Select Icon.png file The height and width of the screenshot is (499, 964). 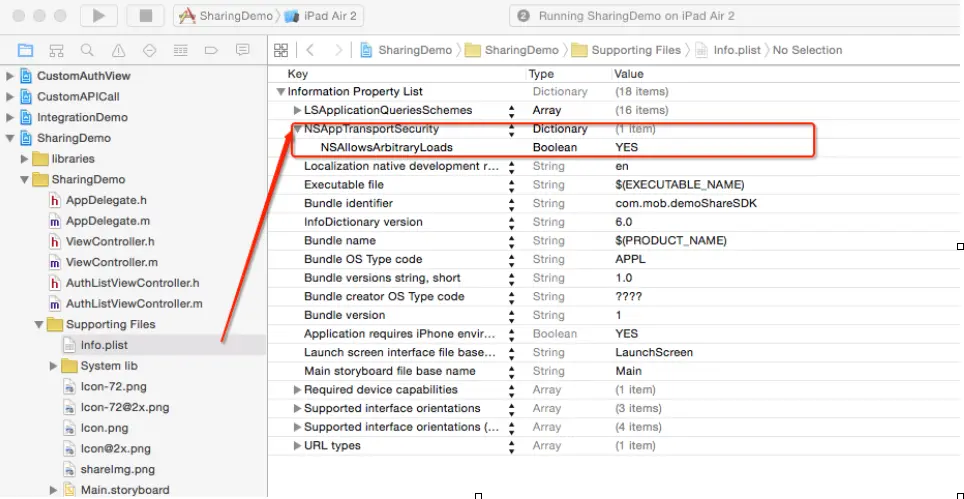(x=106, y=428)
